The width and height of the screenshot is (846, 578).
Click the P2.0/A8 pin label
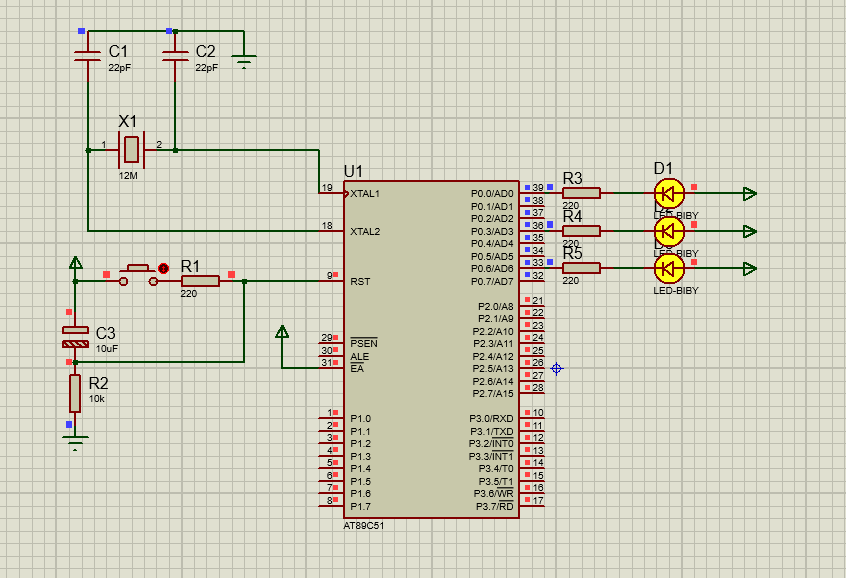pyautogui.click(x=496, y=306)
